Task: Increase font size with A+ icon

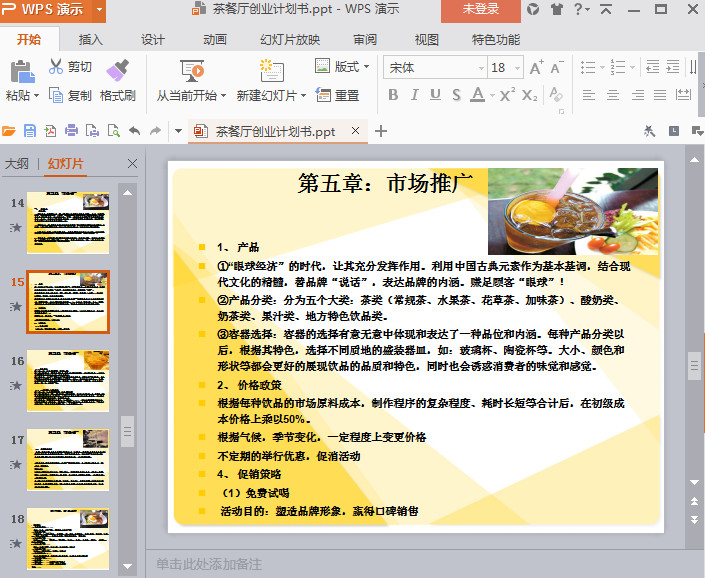Action: pos(536,67)
